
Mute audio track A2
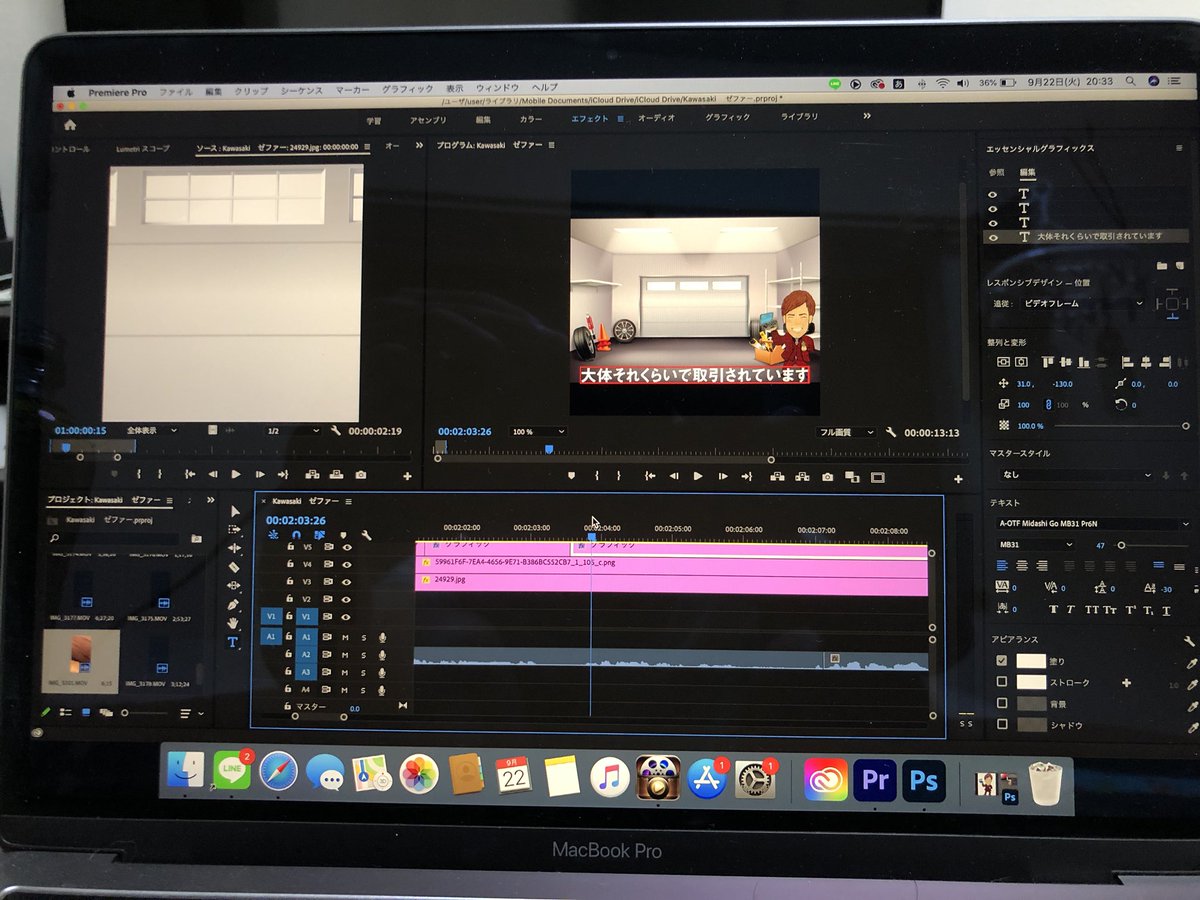(345, 655)
